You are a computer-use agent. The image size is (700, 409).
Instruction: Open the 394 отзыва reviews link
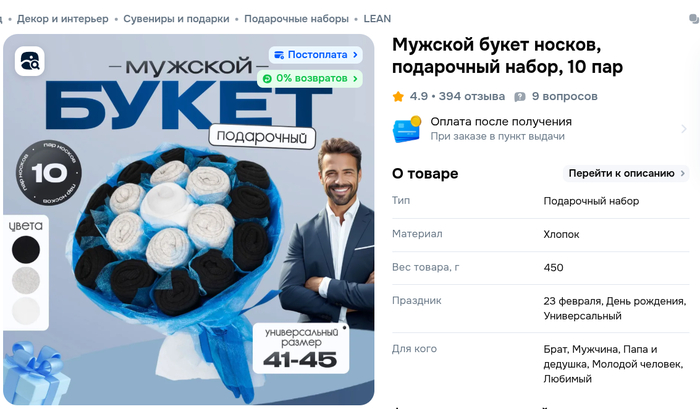click(471, 96)
